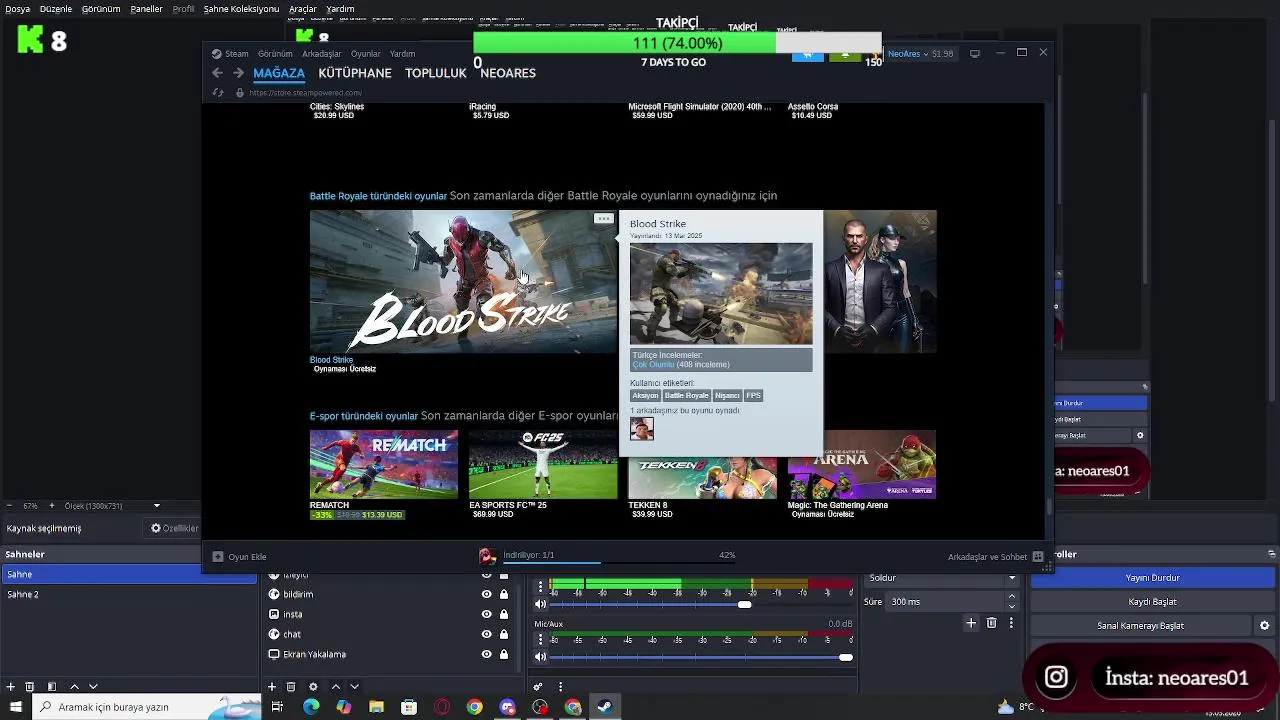This screenshot has height=720, width=1280.
Task: Open Microsoft Edge from the taskbar
Action: 311,707
